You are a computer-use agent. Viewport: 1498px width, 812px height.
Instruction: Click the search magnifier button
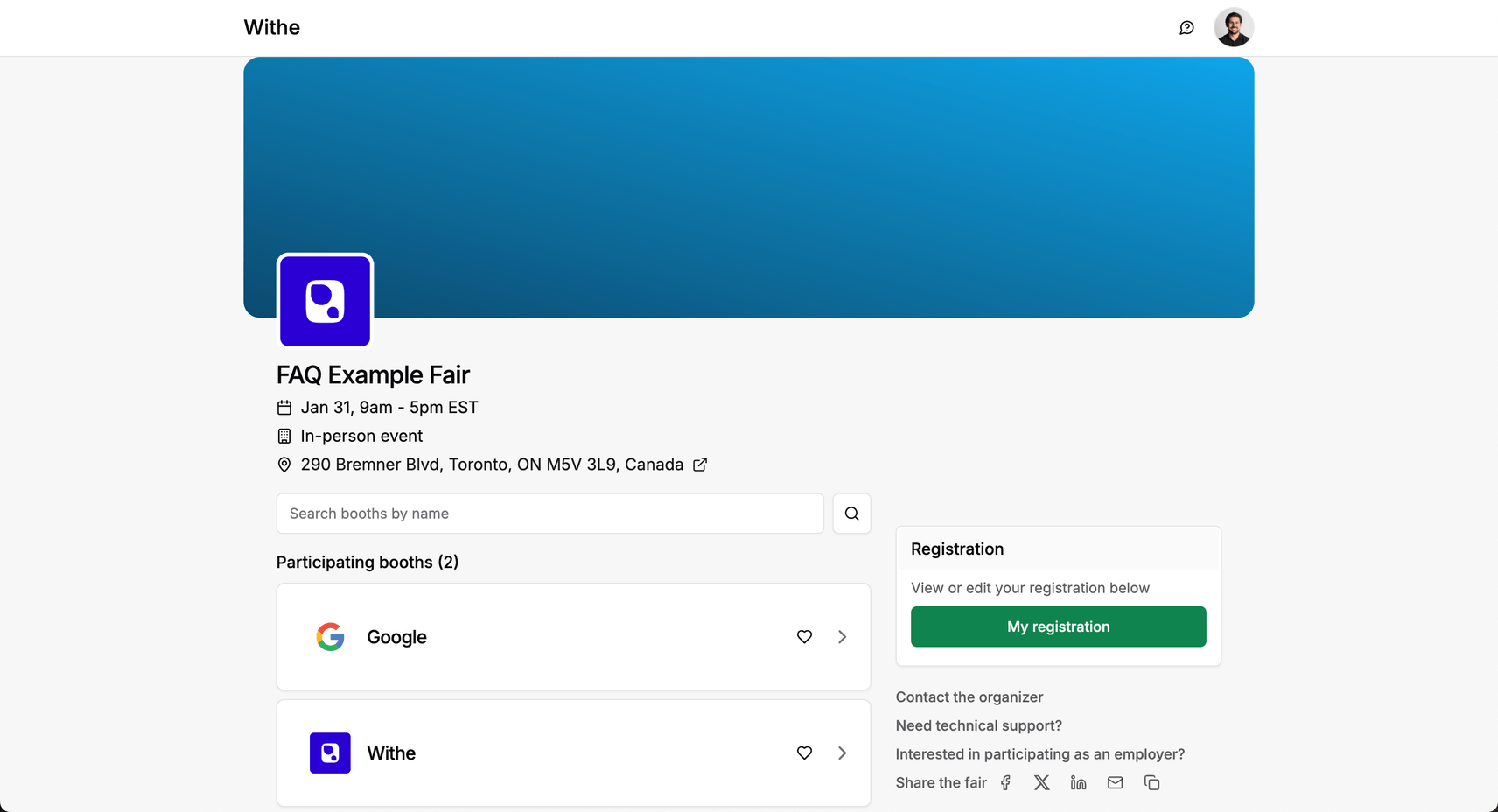coord(851,514)
